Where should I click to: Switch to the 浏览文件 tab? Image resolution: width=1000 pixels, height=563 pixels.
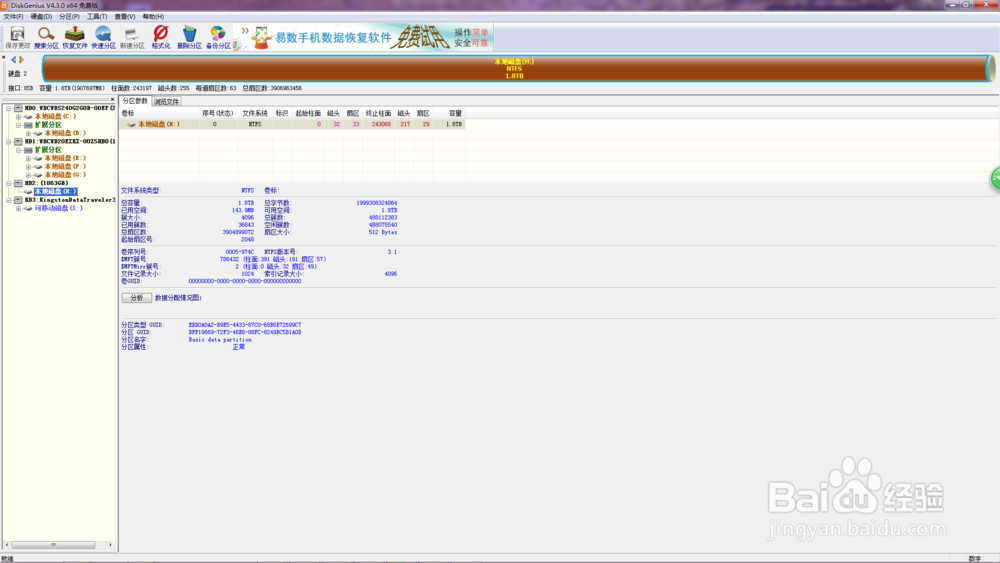pyautogui.click(x=166, y=101)
